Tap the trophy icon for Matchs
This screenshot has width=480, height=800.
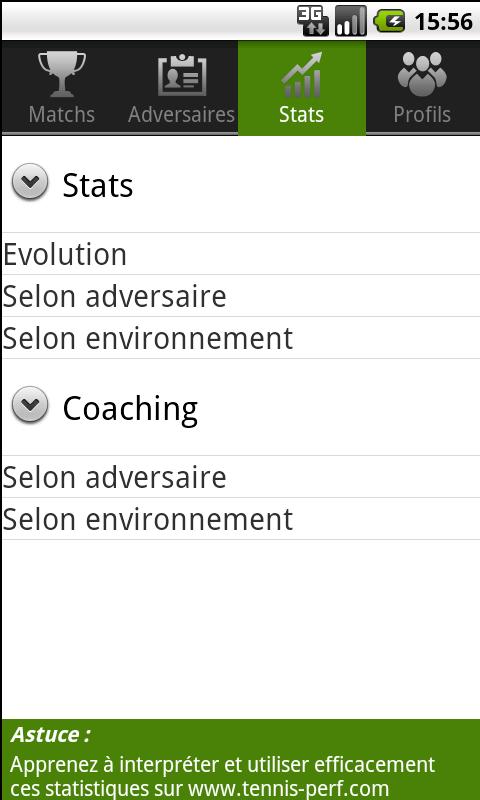tap(62, 73)
